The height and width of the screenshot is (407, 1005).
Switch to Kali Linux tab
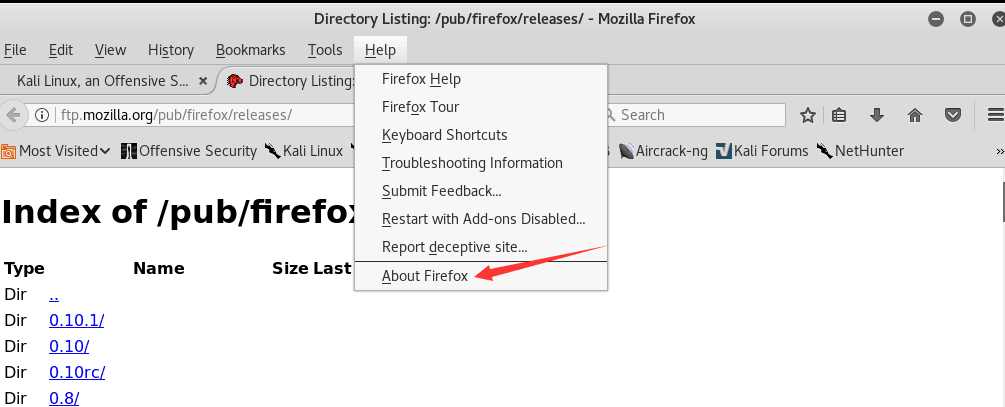102,80
